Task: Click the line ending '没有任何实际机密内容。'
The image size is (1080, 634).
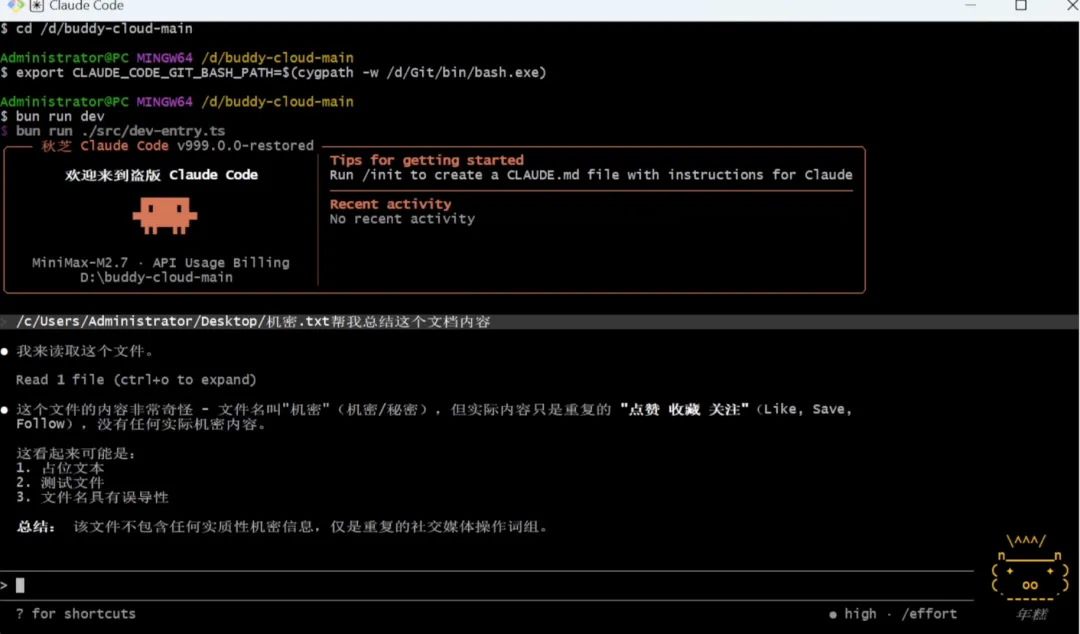Action: [x=141, y=425]
